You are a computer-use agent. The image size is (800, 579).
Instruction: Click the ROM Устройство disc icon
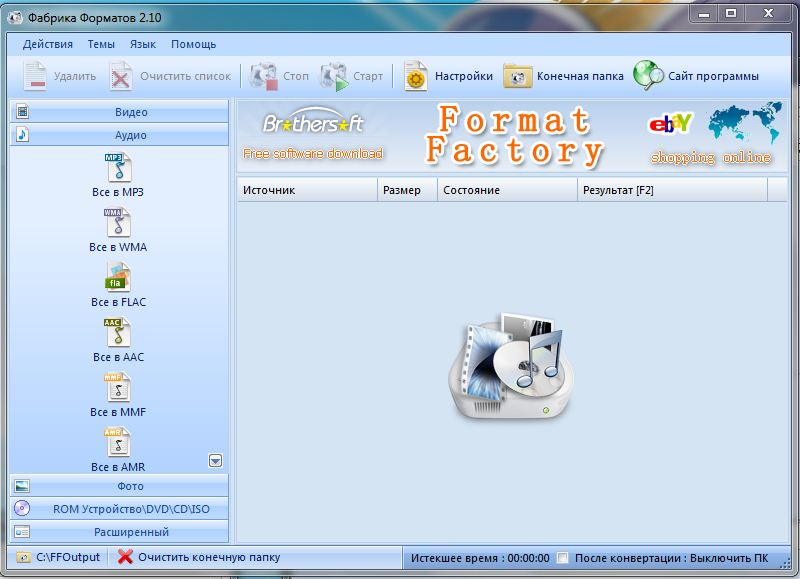coord(22,508)
